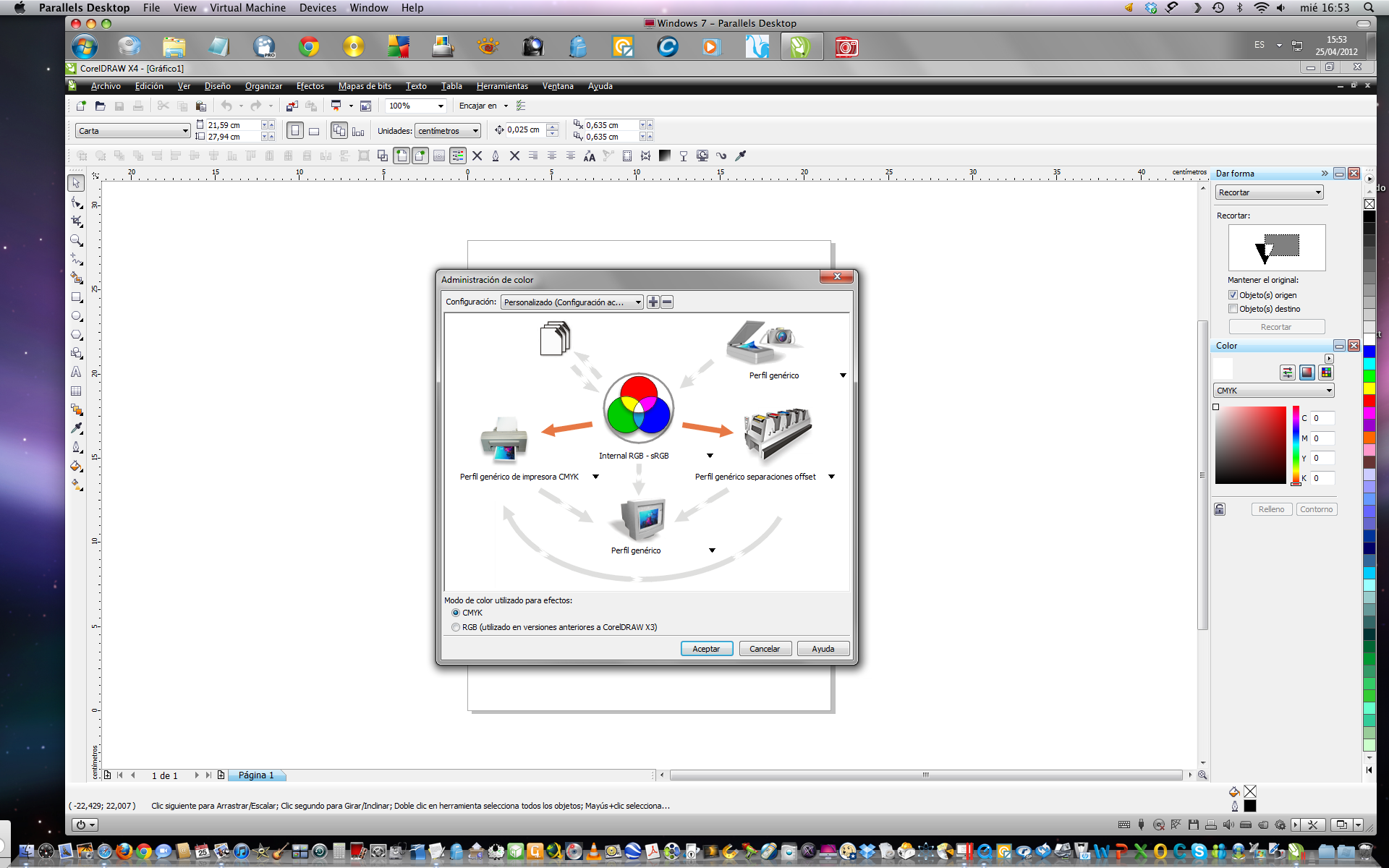This screenshot has height=868, width=1389.
Task: Open the Recortar shaping dropdown
Action: (1270, 192)
